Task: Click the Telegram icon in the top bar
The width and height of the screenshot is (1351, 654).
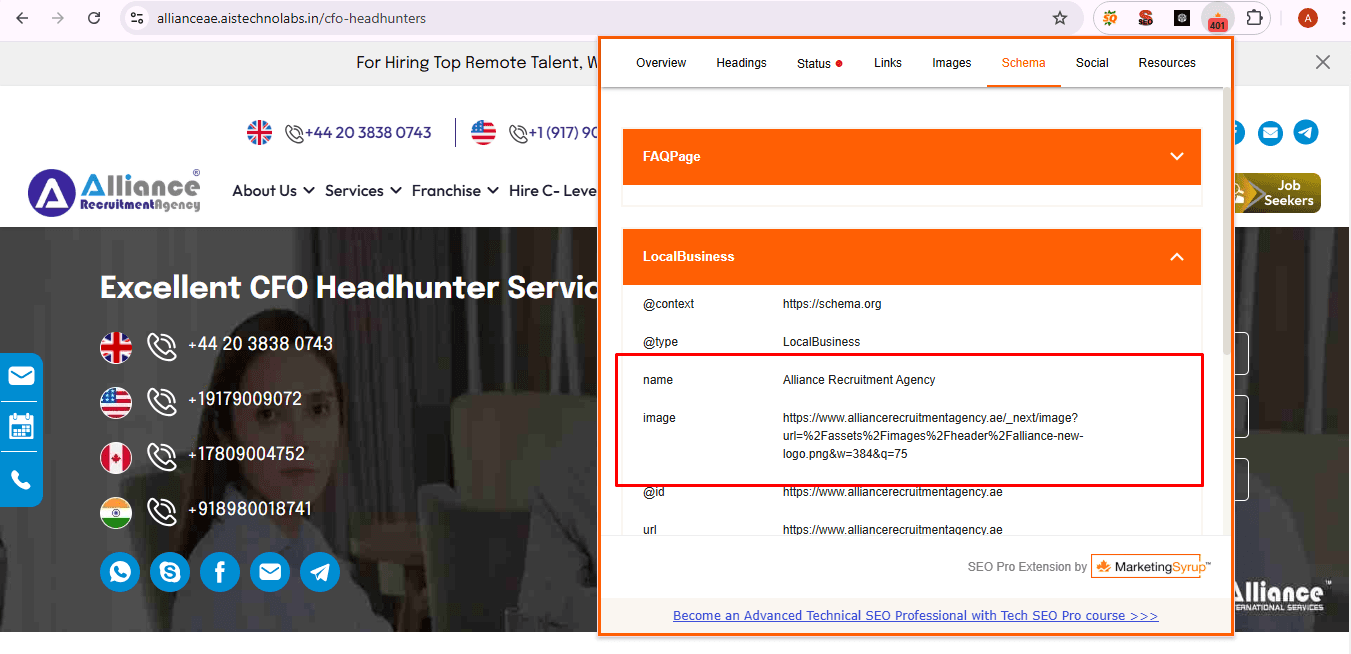Action: point(1305,132)
